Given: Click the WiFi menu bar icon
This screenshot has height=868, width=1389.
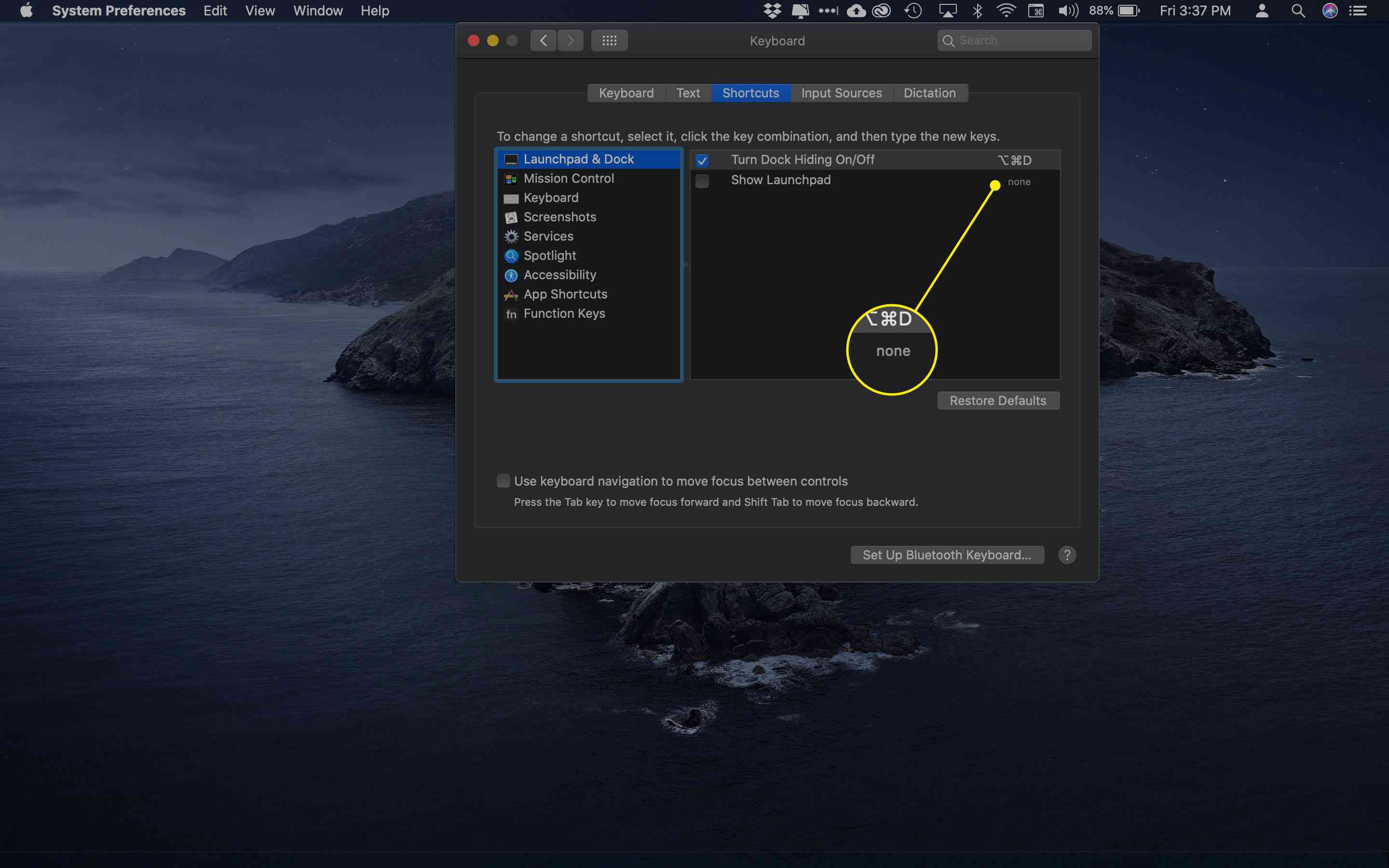Looking at the screenshot, I should (1005, 11).
